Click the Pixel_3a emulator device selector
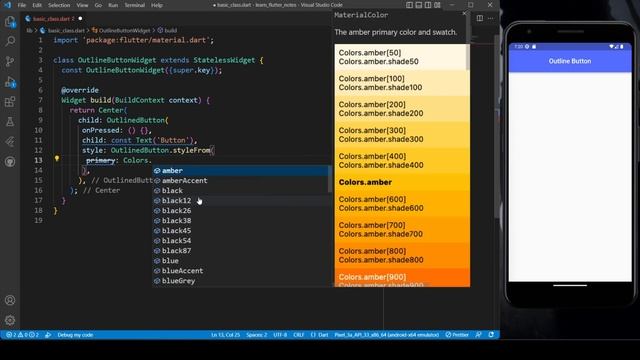Screen dimensions: 640x360 click(x=387, y=335)
